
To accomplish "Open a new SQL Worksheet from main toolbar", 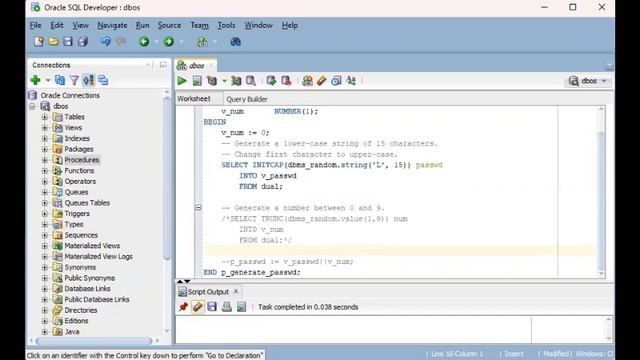I will pyautogui.click(x=202, y=41).
